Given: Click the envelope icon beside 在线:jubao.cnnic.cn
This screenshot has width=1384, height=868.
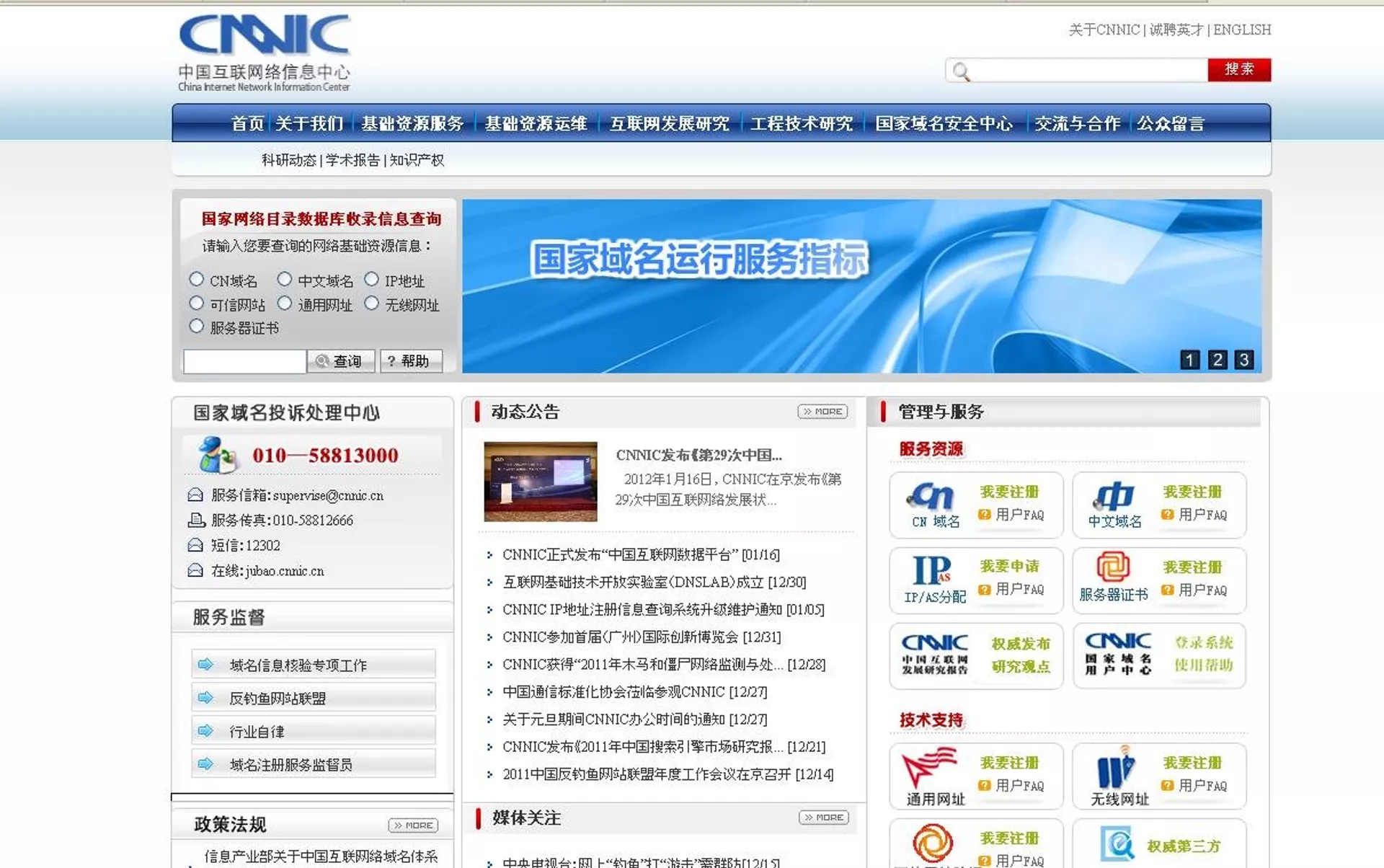Looking at the screenshot, I should [x=195, y=570].
